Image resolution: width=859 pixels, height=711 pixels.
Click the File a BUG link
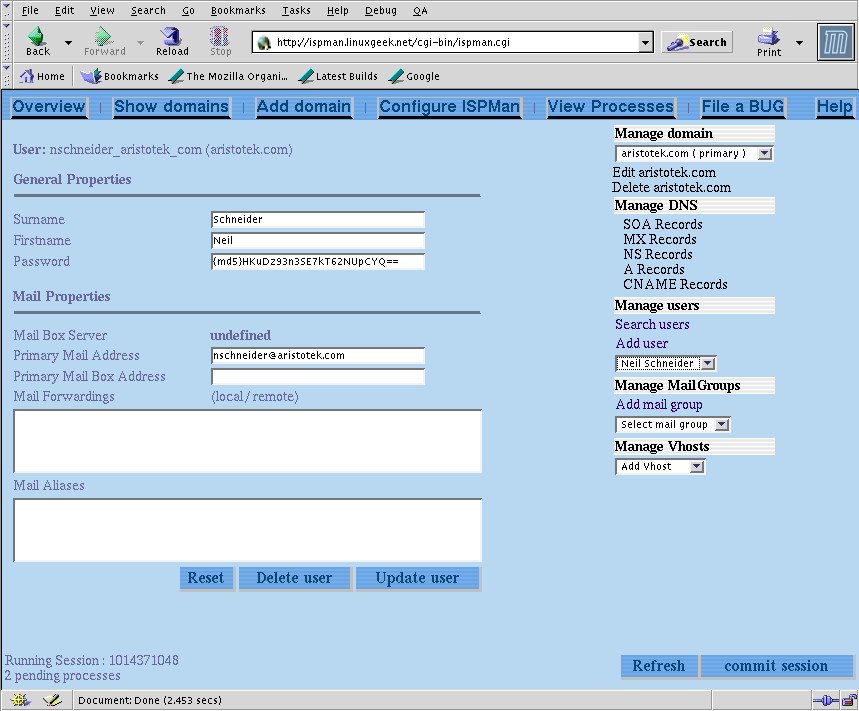(743, 106)
